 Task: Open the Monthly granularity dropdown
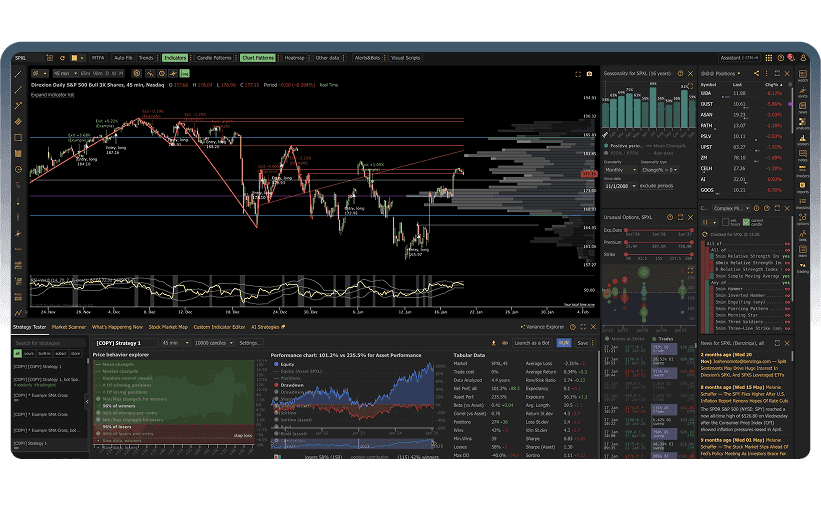(x=619, y=172)
